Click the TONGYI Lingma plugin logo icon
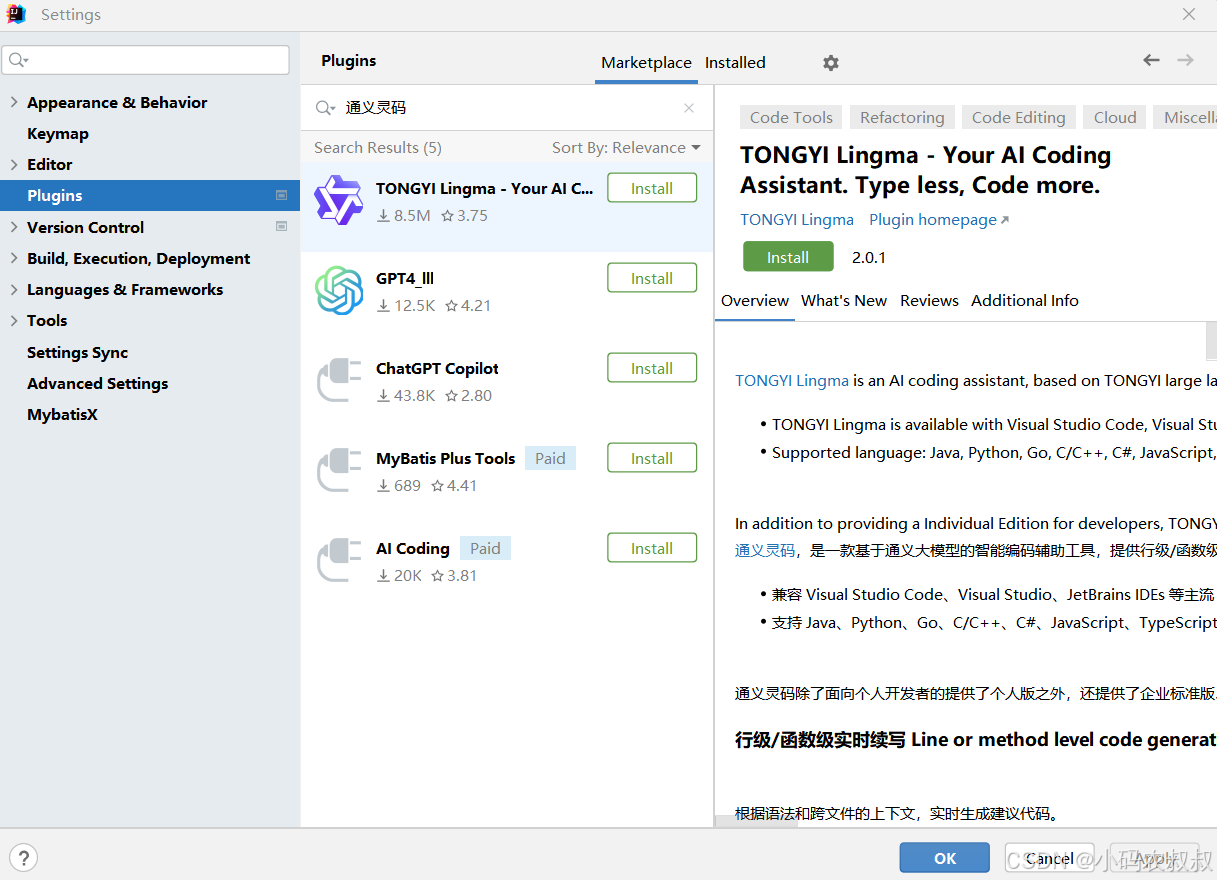 pyautogui.click(x=338, y=200)
